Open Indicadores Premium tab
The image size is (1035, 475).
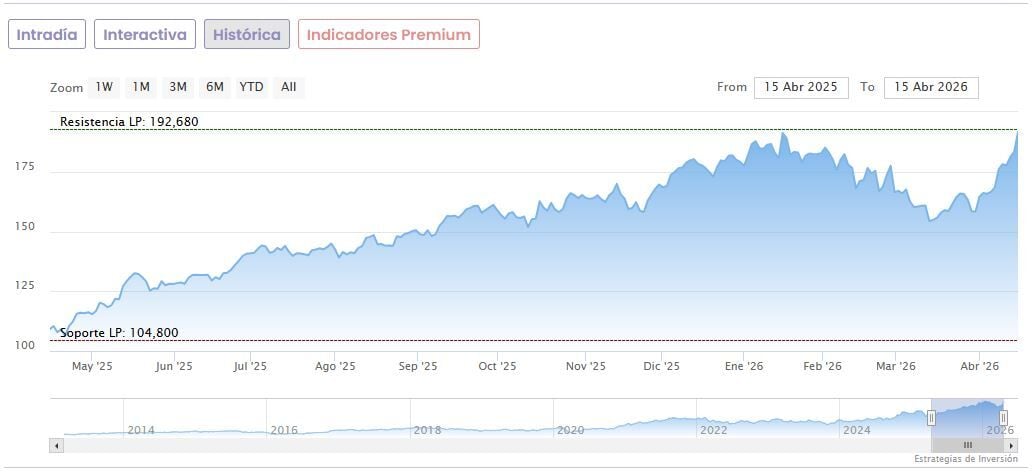(x=388, y=34)
